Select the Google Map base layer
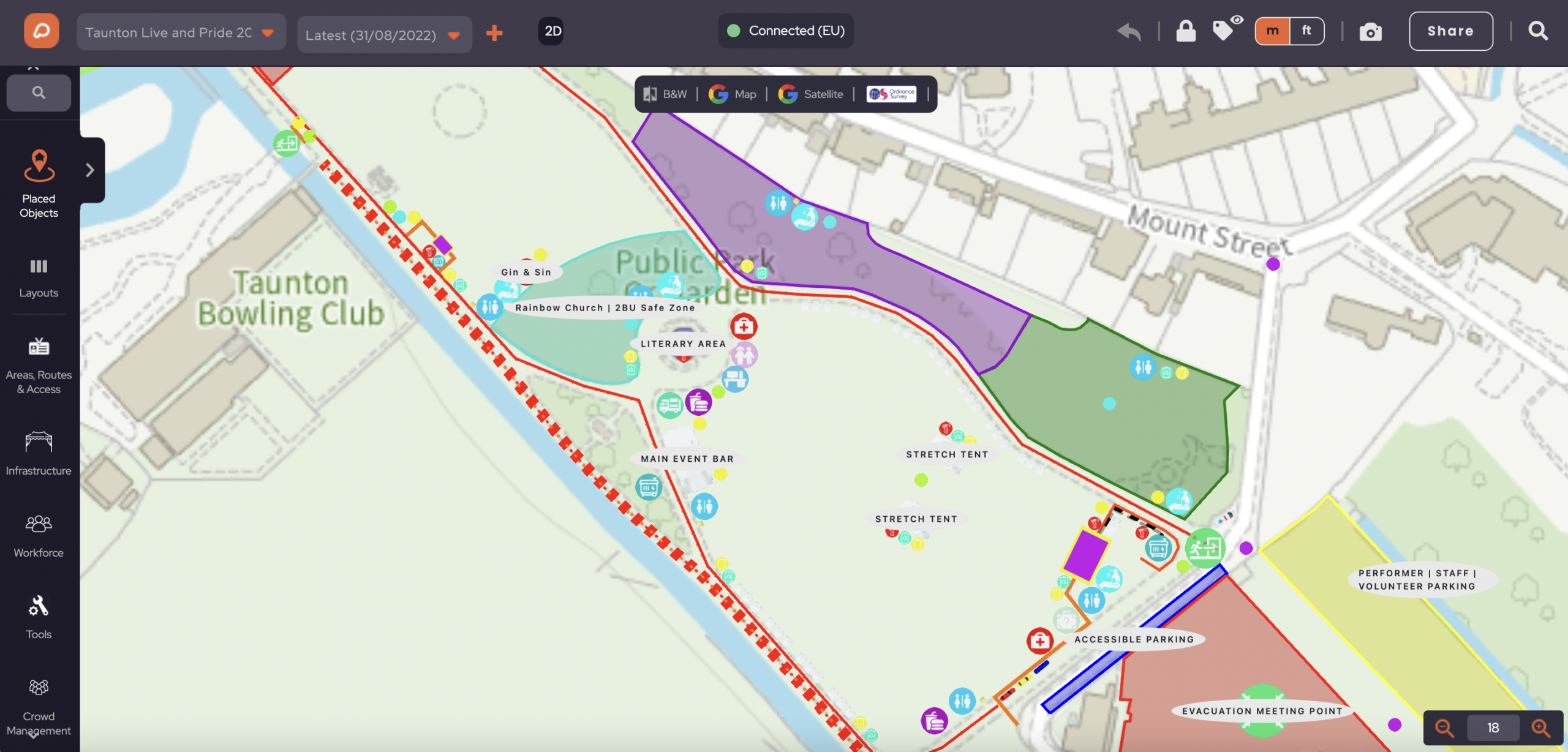This screenshot has height=752, width=1568. (x=733, y=94)
